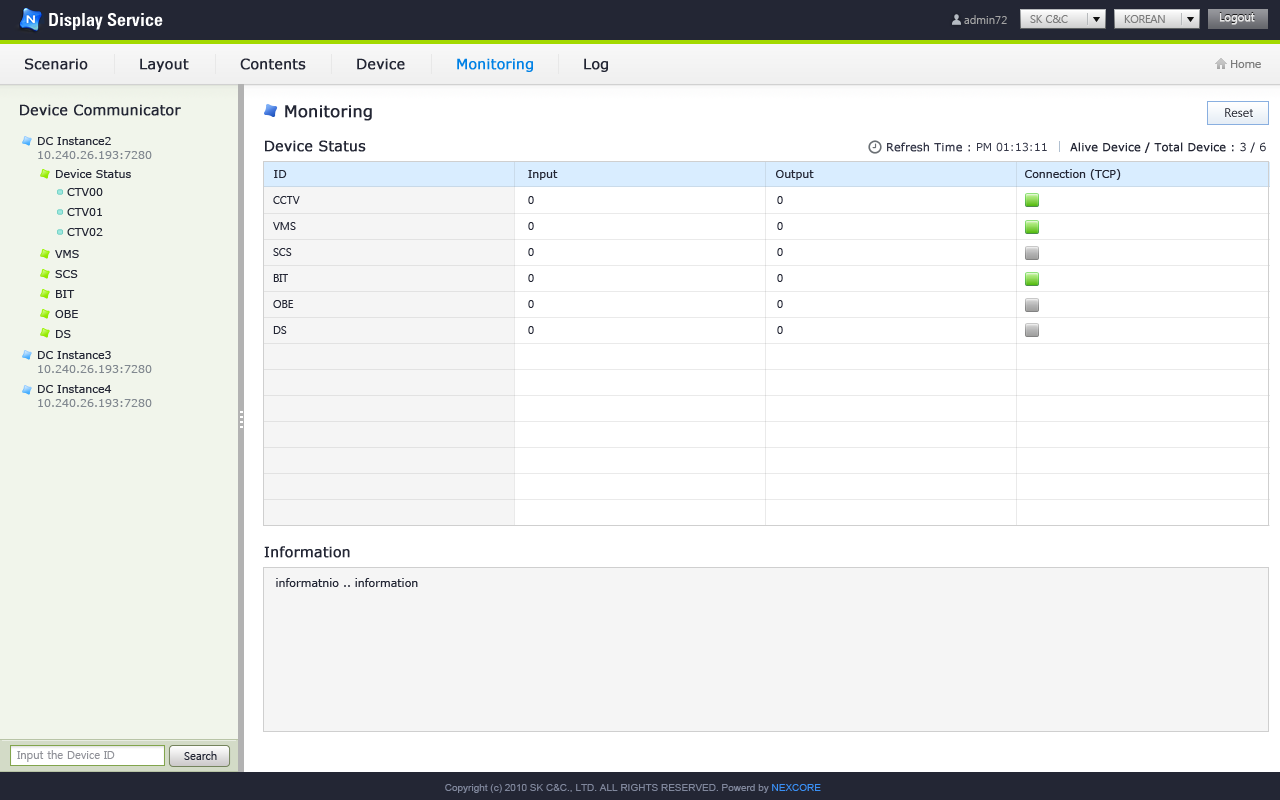Click the Information text area

(x=766, y=649)
